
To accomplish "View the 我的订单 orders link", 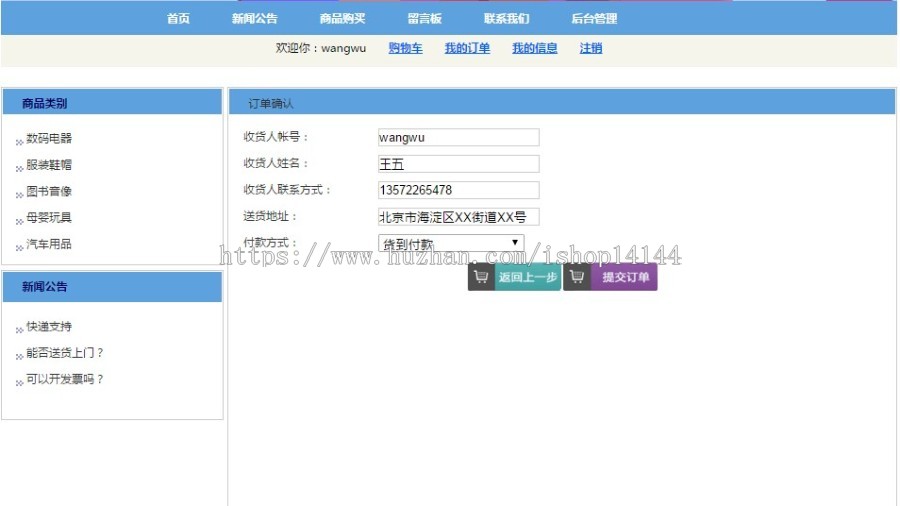I will [467, 48].
